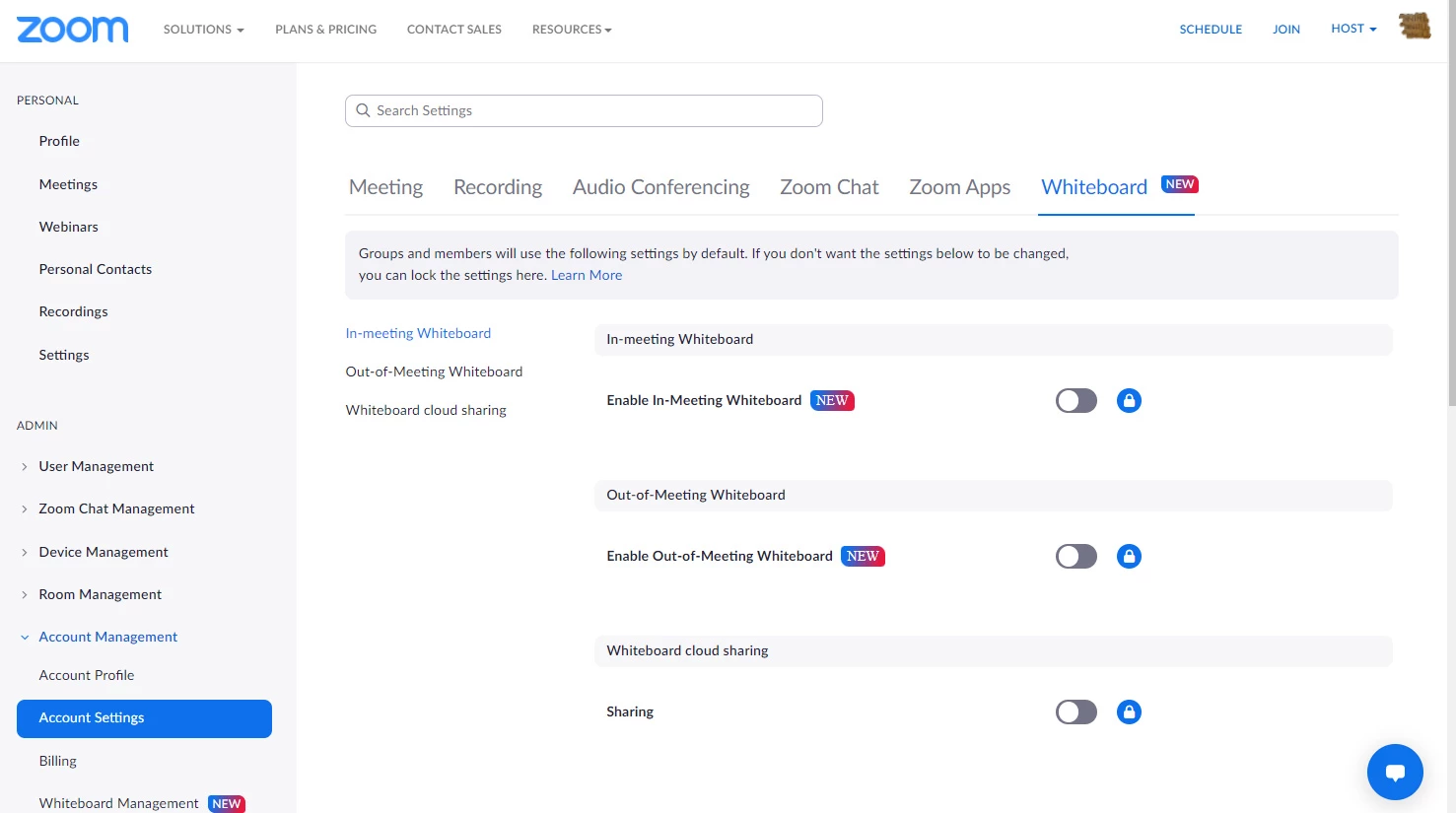Expand User Management section
Viewport: 1456px width, 813px height.
[96, 466]
